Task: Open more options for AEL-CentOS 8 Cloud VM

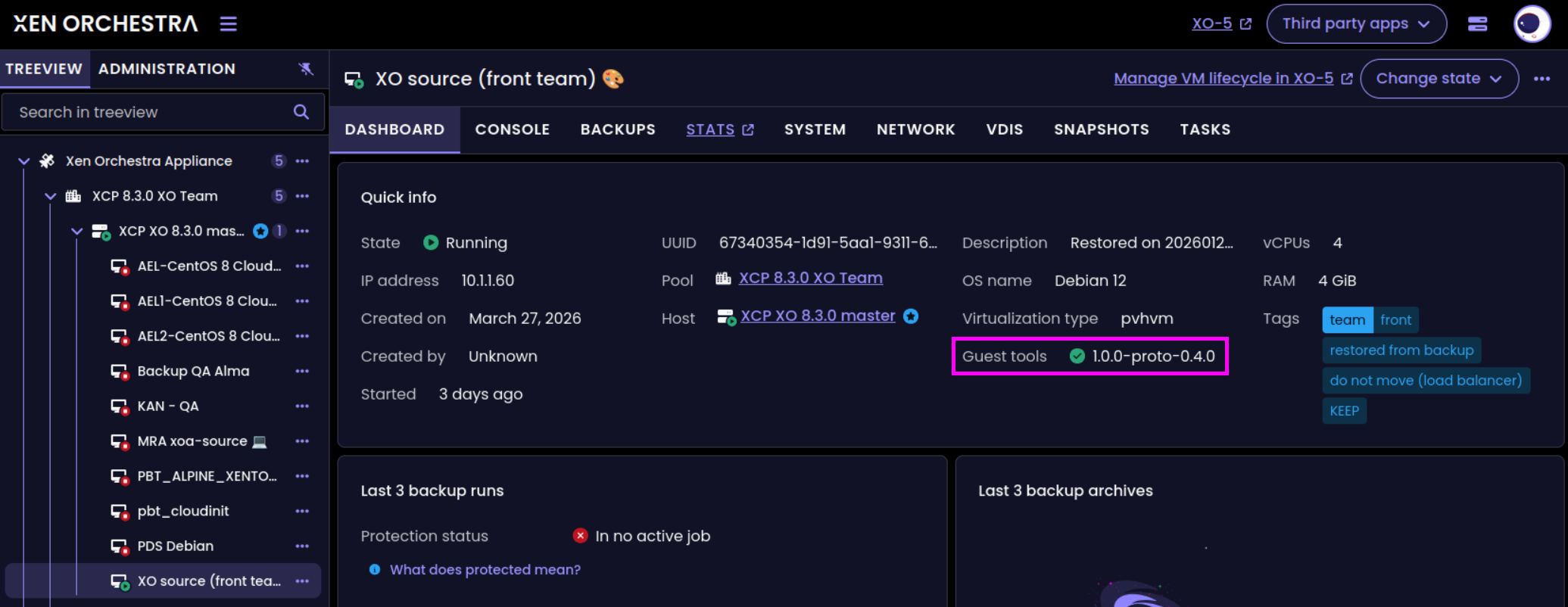Action: click(x=303, y=266)
